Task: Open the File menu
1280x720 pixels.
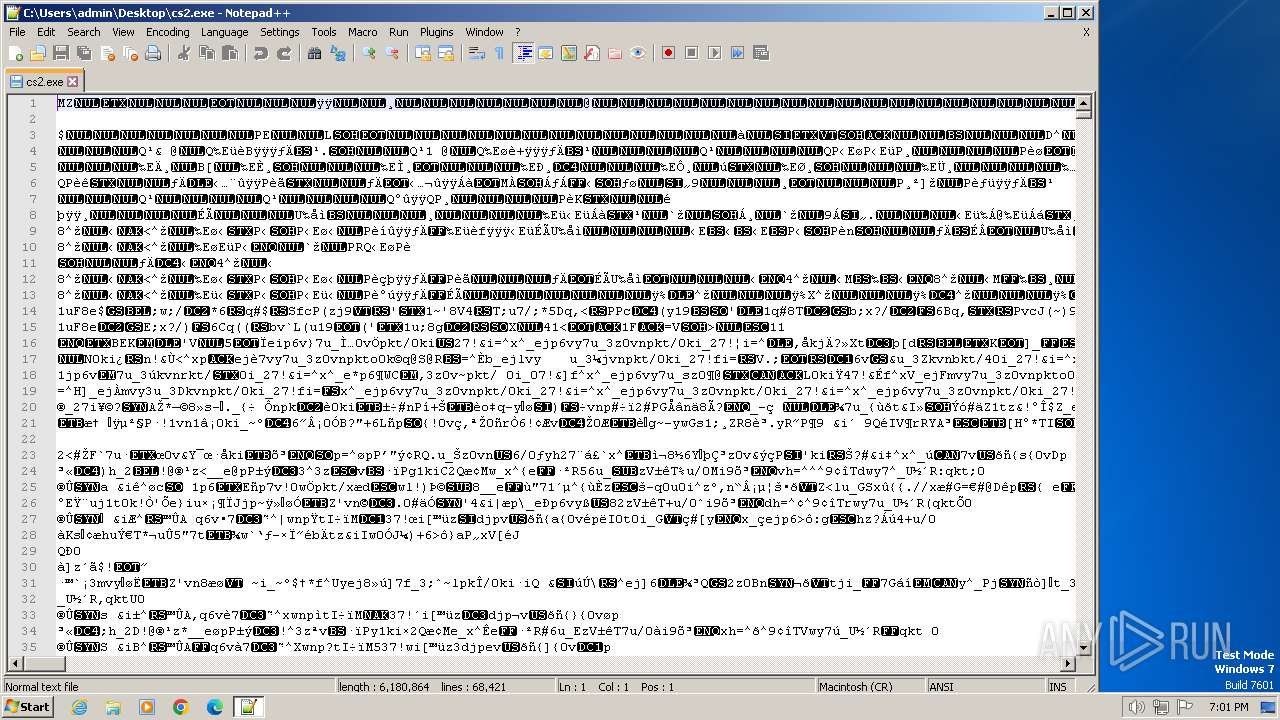Action: [x=17, y=32]
